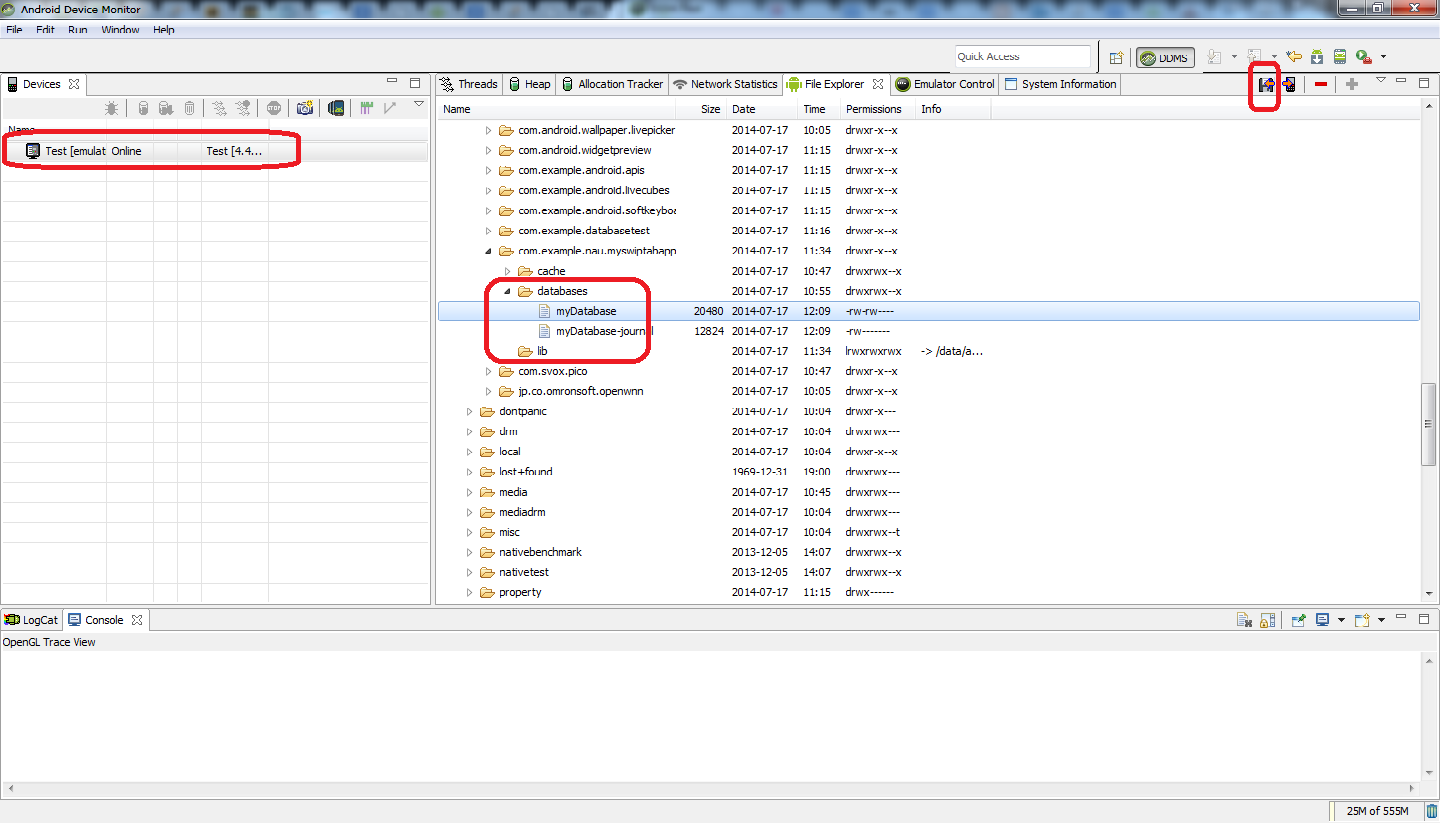Toggle pin console icon
1440x823 pixels.
point(1298,620)
